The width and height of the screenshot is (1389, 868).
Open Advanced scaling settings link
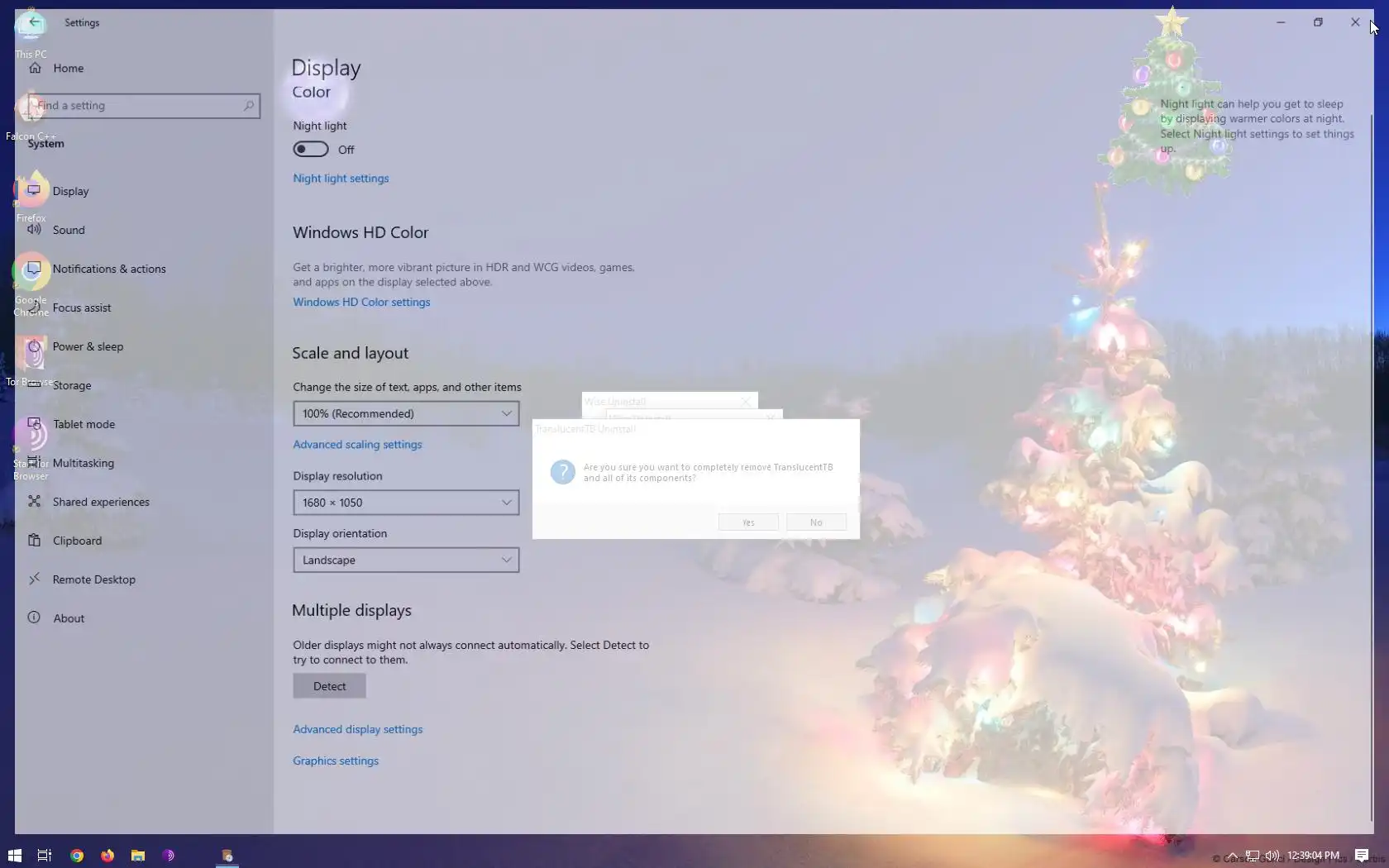pos(357,445)
